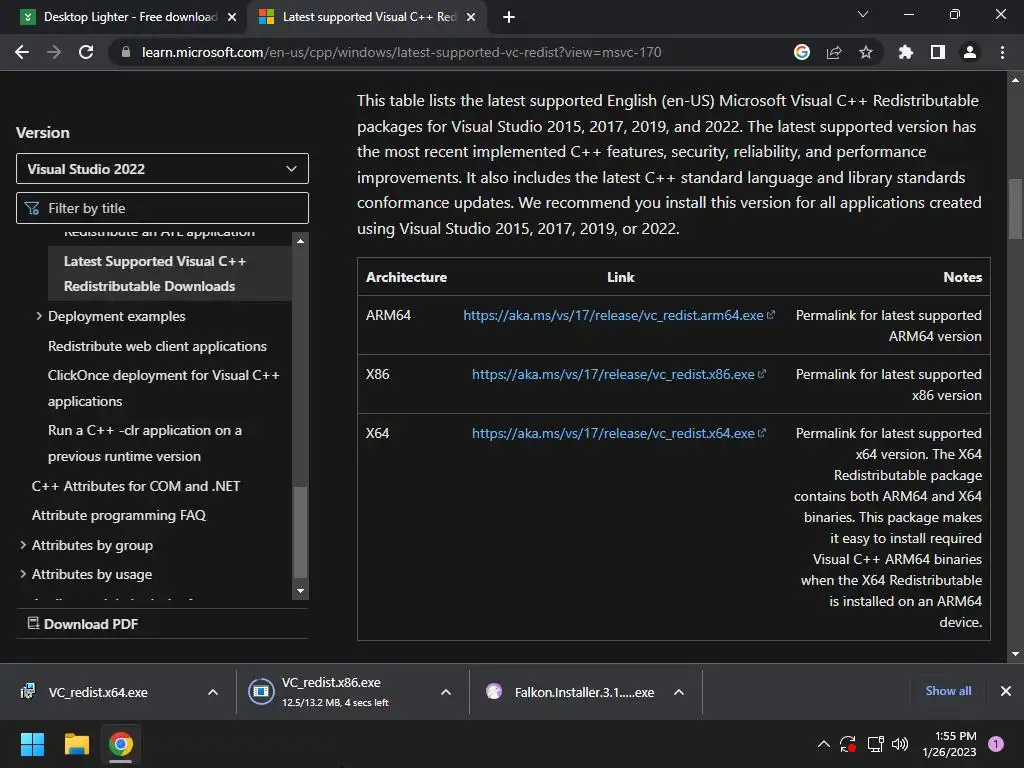Open ClickOnce deployment for Visual C++ applications
Viewport: 1024px width, 768px height.
point(163,388)
